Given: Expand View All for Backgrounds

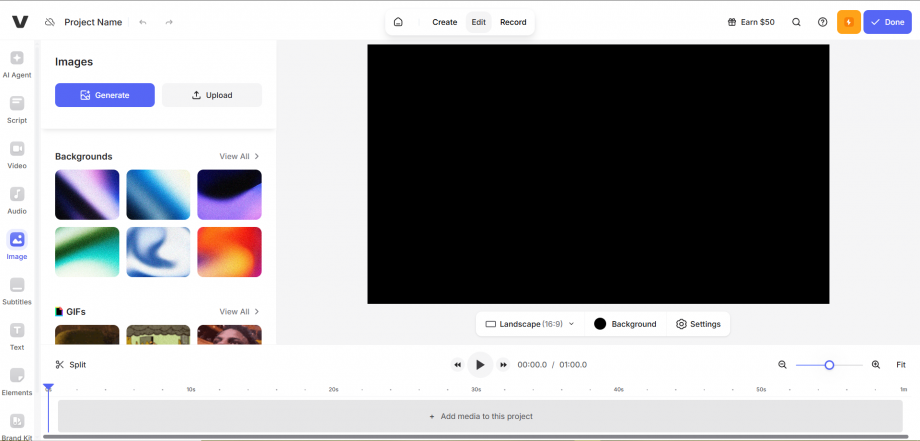Looking at the screenshot, I should coord(239,157).
